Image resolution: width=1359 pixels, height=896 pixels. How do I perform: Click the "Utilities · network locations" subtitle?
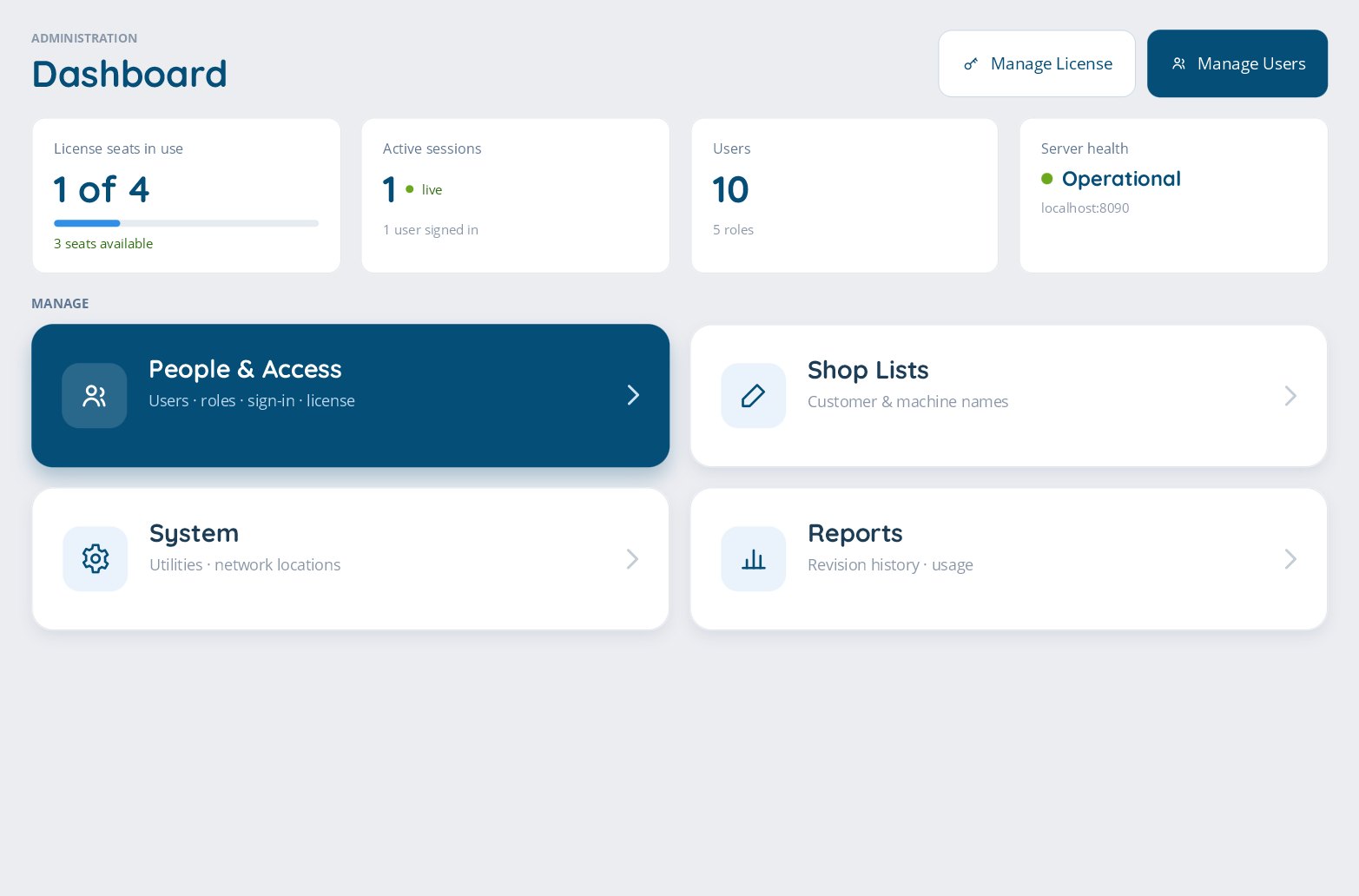coord(245,565)
